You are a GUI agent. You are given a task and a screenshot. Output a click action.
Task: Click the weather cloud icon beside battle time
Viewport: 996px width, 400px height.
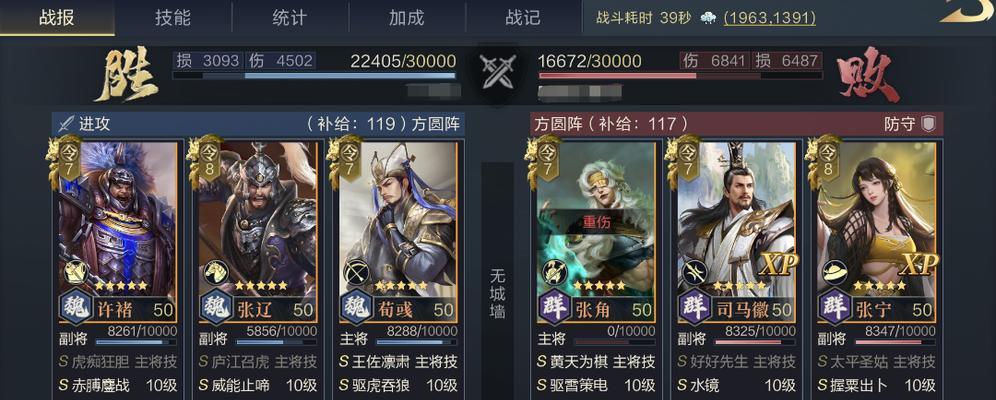click(x=708, y=18)
